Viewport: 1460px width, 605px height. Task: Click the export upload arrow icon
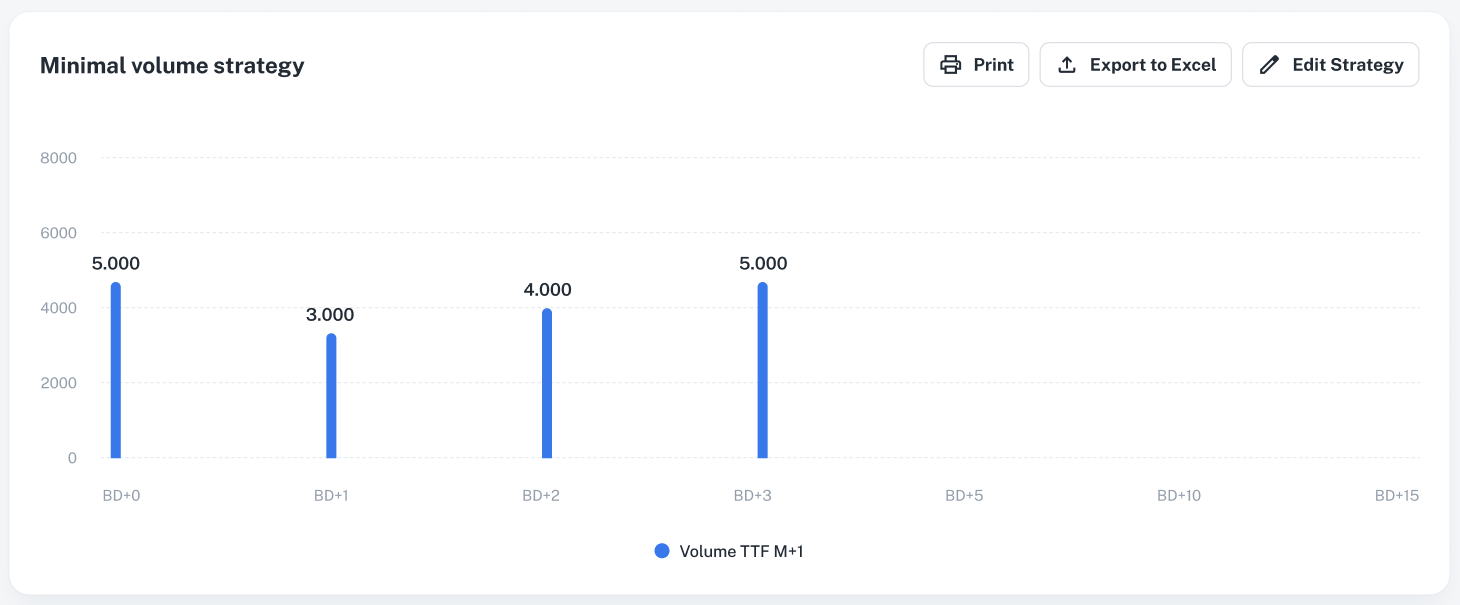(1067, 65)
